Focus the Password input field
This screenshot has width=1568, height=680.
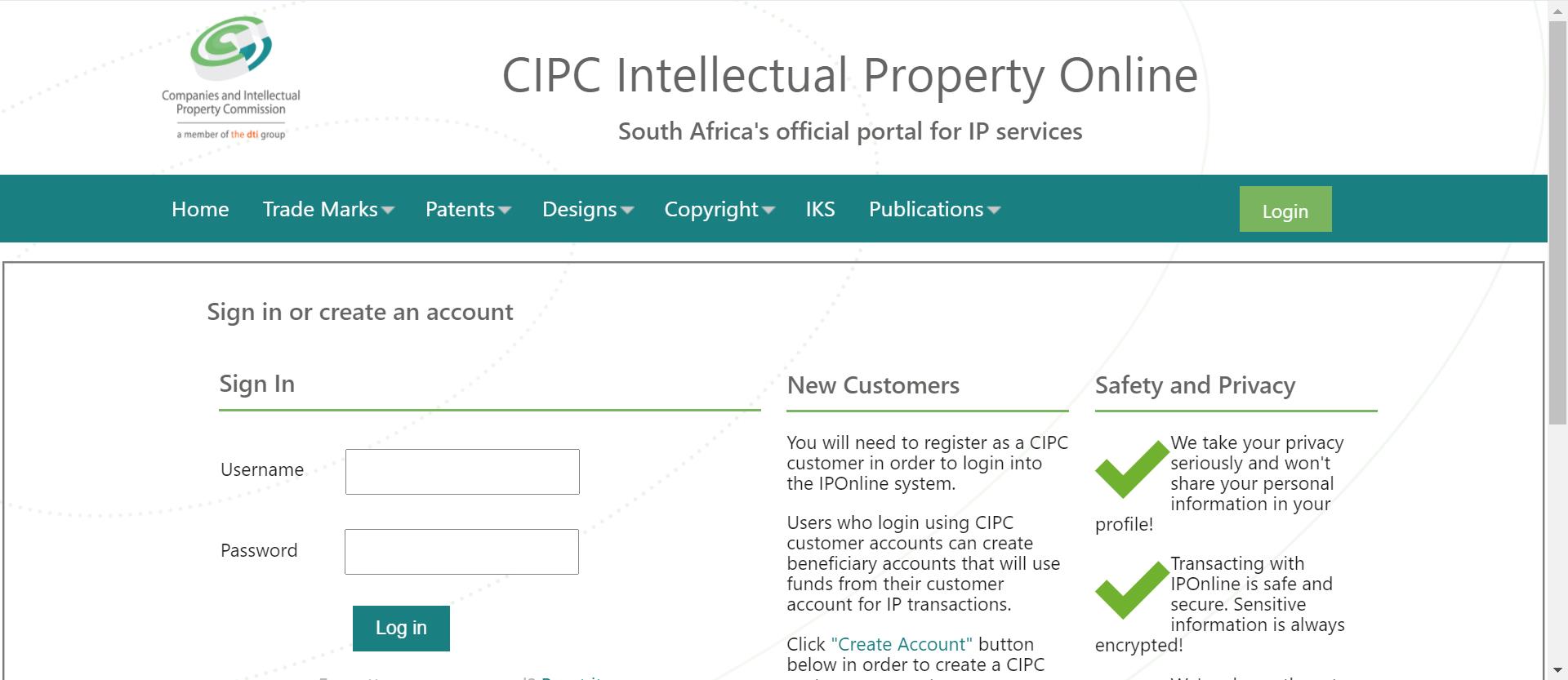coord(461,552)
